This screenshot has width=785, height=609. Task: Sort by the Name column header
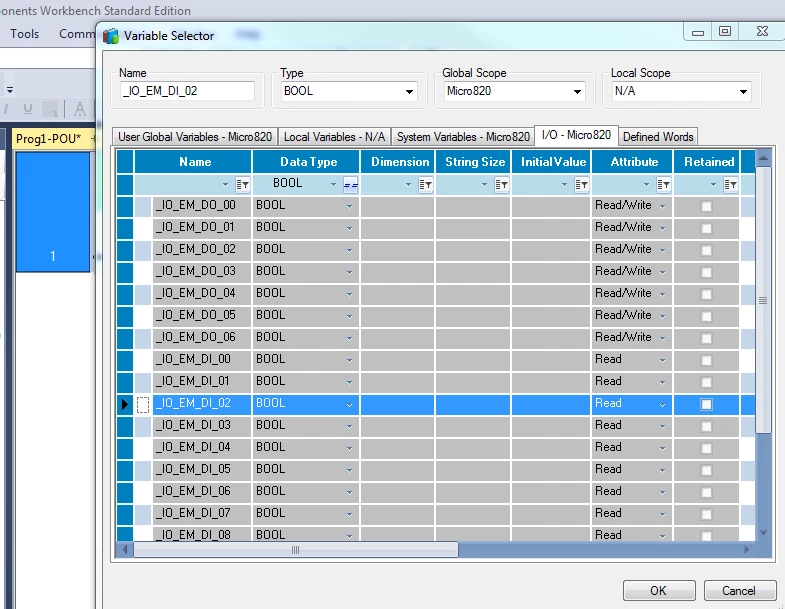coord(193,162)
